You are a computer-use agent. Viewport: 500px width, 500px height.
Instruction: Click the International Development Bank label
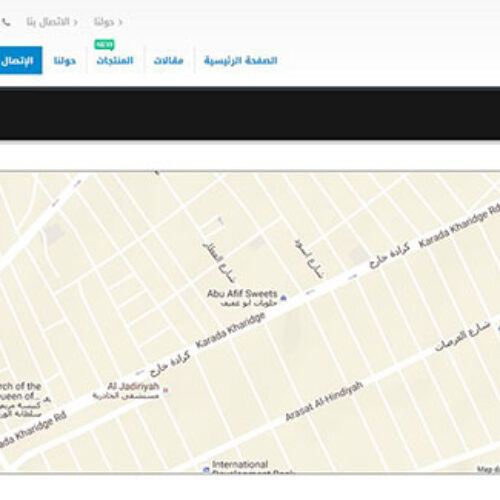253,466
